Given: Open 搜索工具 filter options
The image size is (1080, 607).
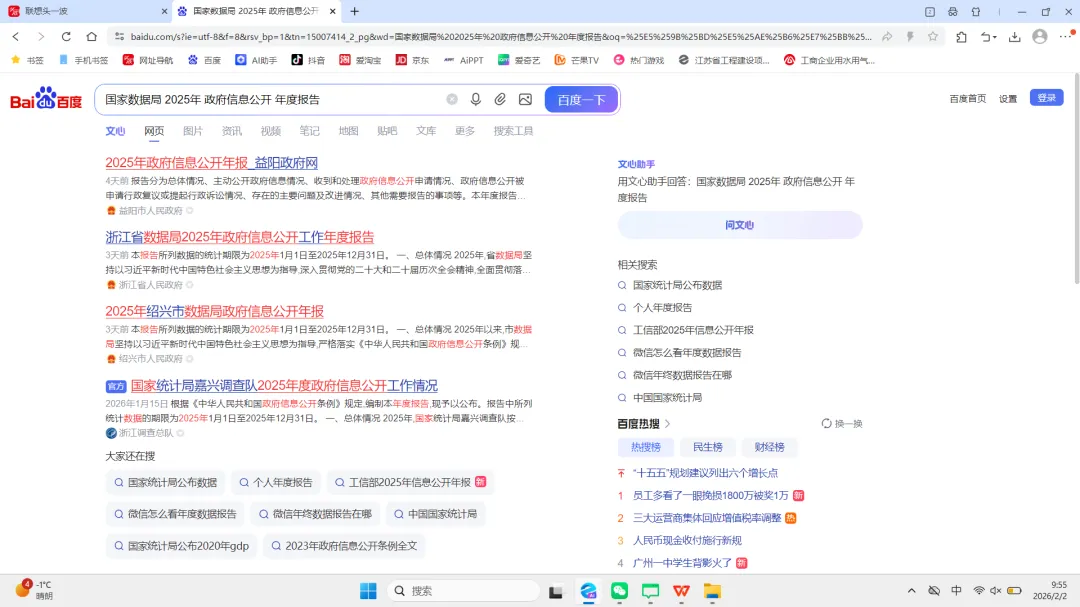Looking at the screenshot, I should coord(513,131).
